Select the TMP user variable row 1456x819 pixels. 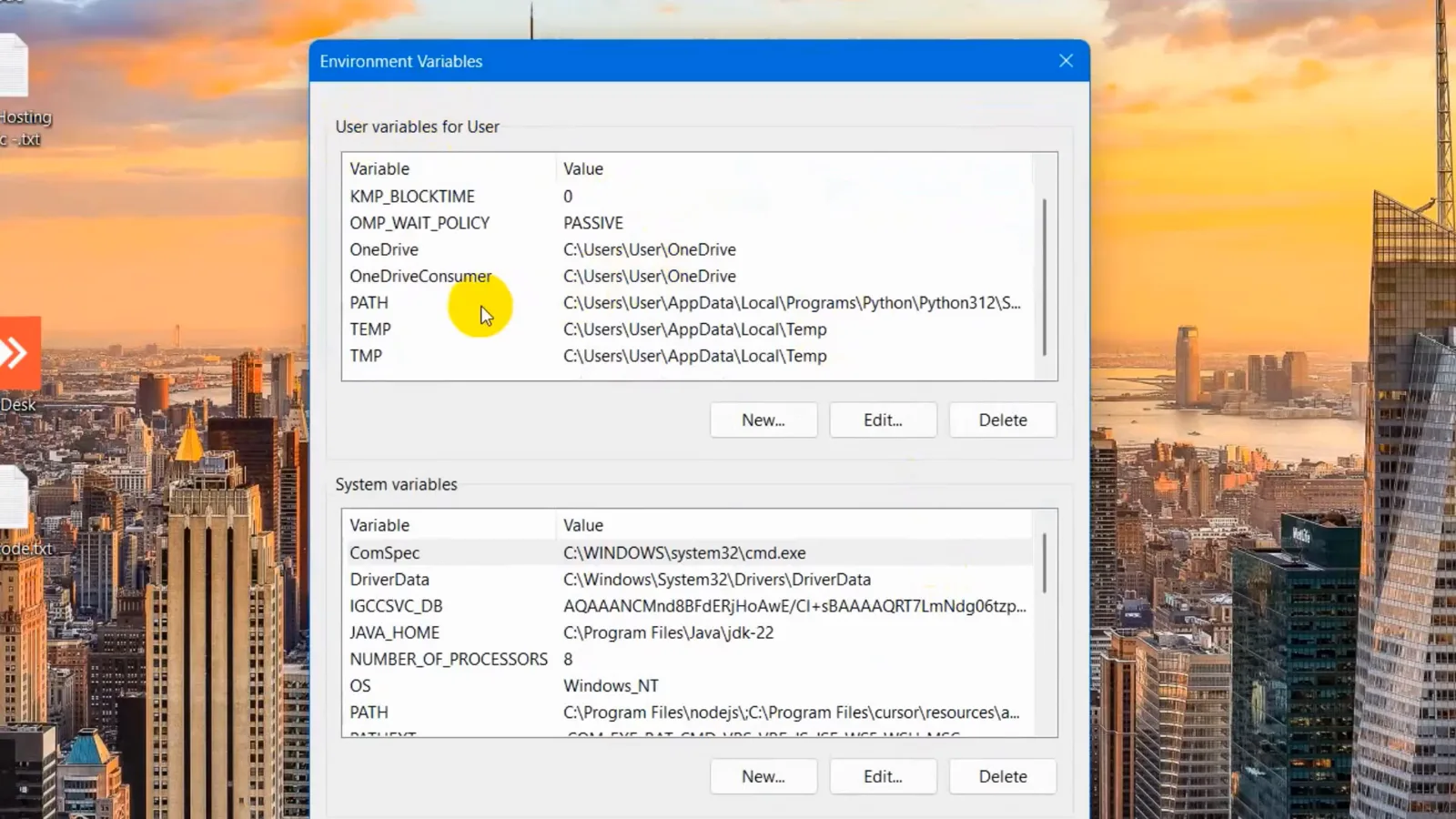688,356
